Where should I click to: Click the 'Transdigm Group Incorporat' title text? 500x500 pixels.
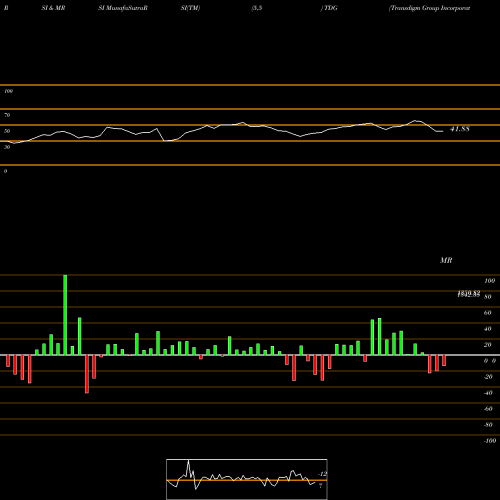coord(430,8)
